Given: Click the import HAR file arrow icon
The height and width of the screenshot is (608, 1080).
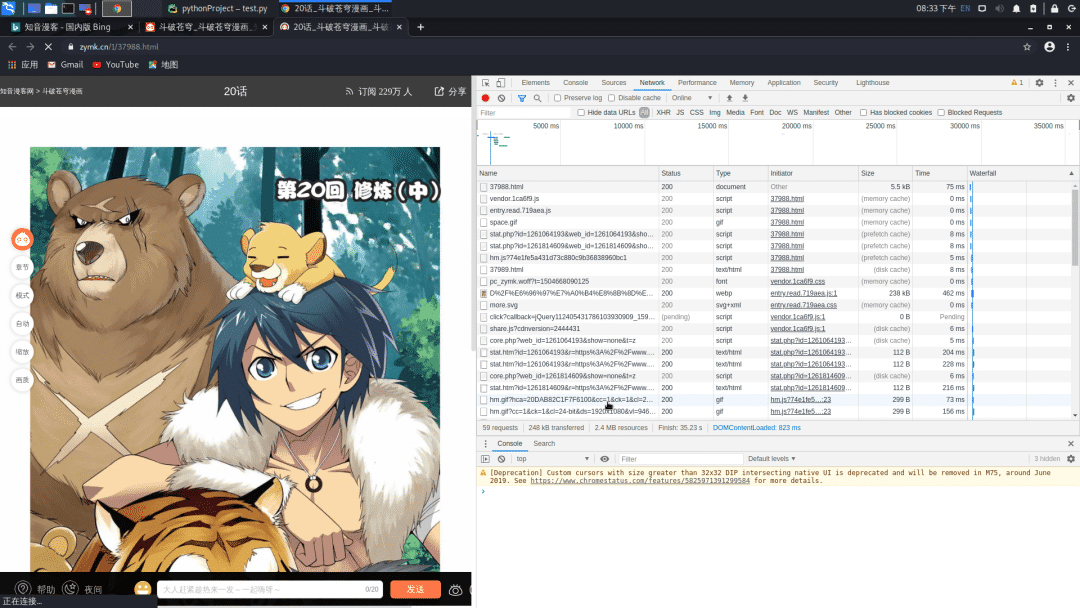Looking at the screenshot, I should click(x=728, y=97).
